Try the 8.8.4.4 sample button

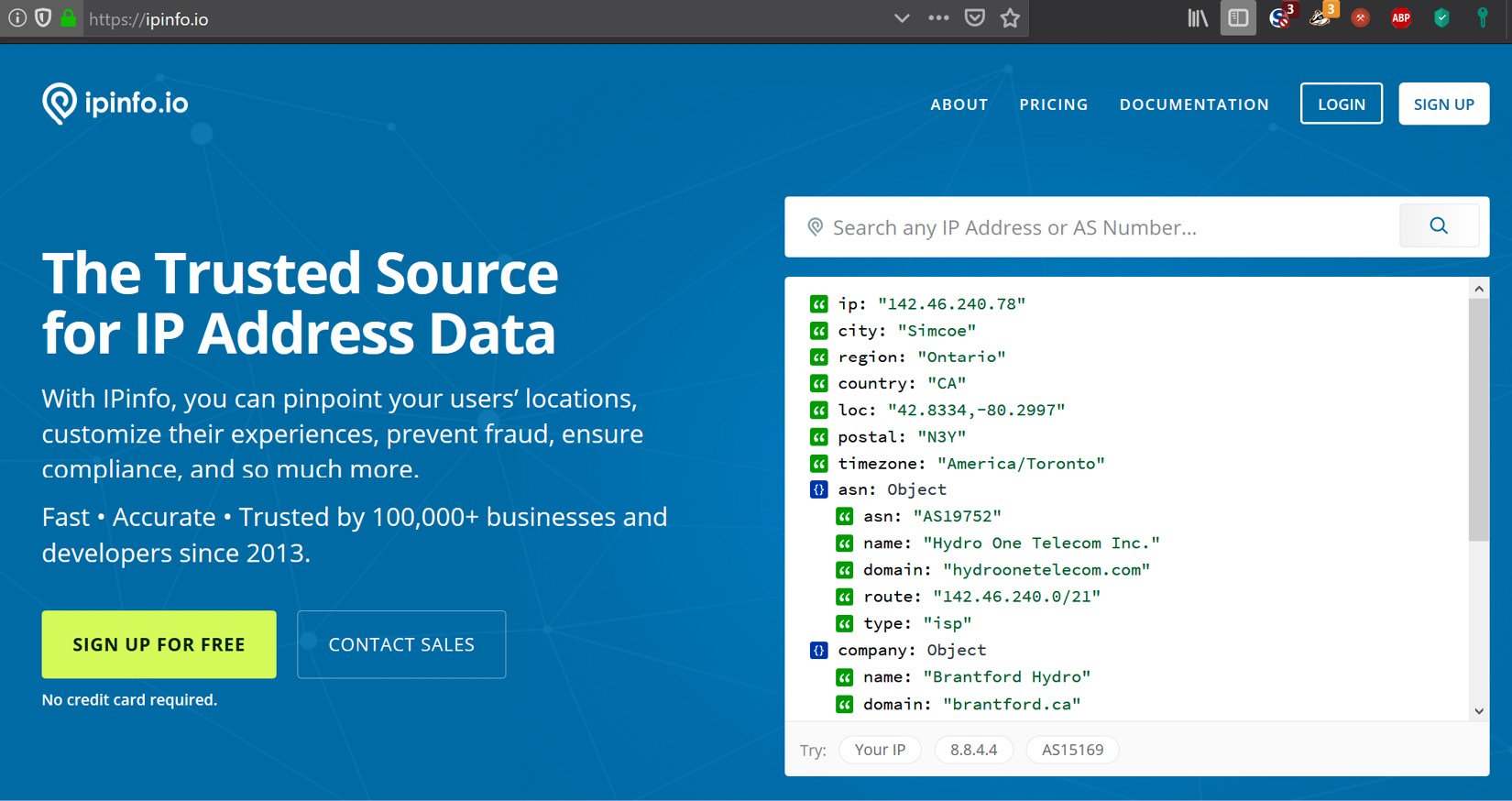coord(973,750)
